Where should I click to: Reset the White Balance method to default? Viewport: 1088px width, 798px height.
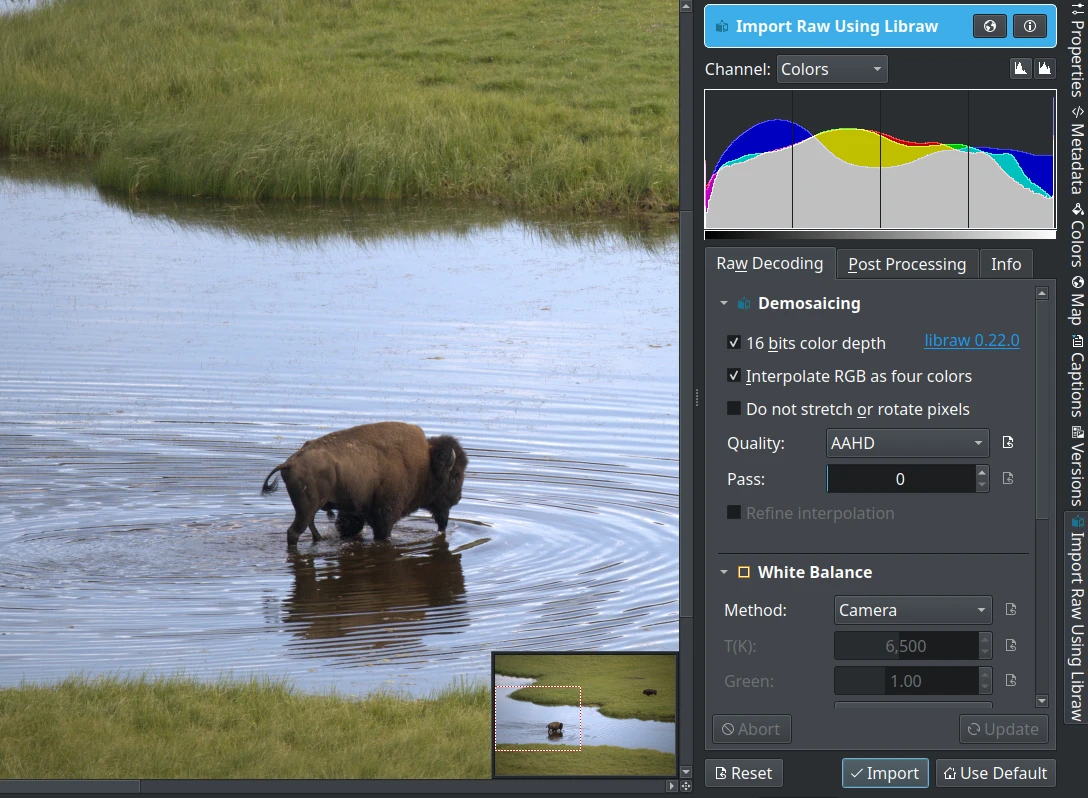tap(1010, 609)
